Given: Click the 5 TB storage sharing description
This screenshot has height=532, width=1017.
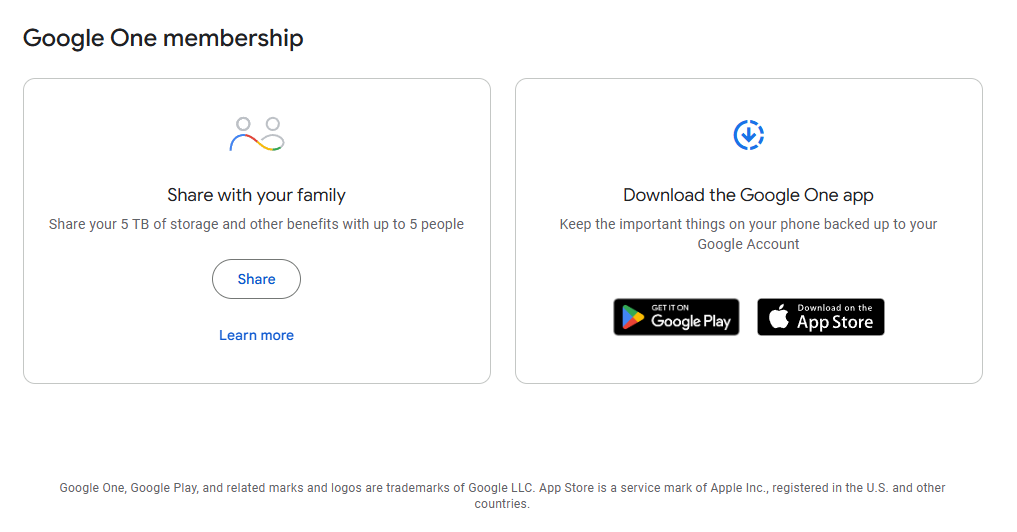Looking at the screenshot, I should (x=256, y=224).
